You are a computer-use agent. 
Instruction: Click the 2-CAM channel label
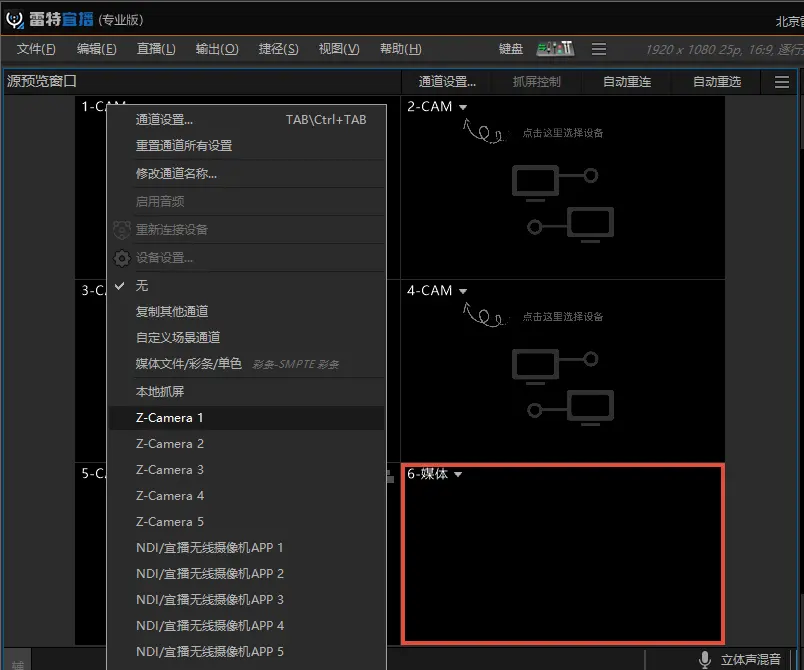click(430, 107)
